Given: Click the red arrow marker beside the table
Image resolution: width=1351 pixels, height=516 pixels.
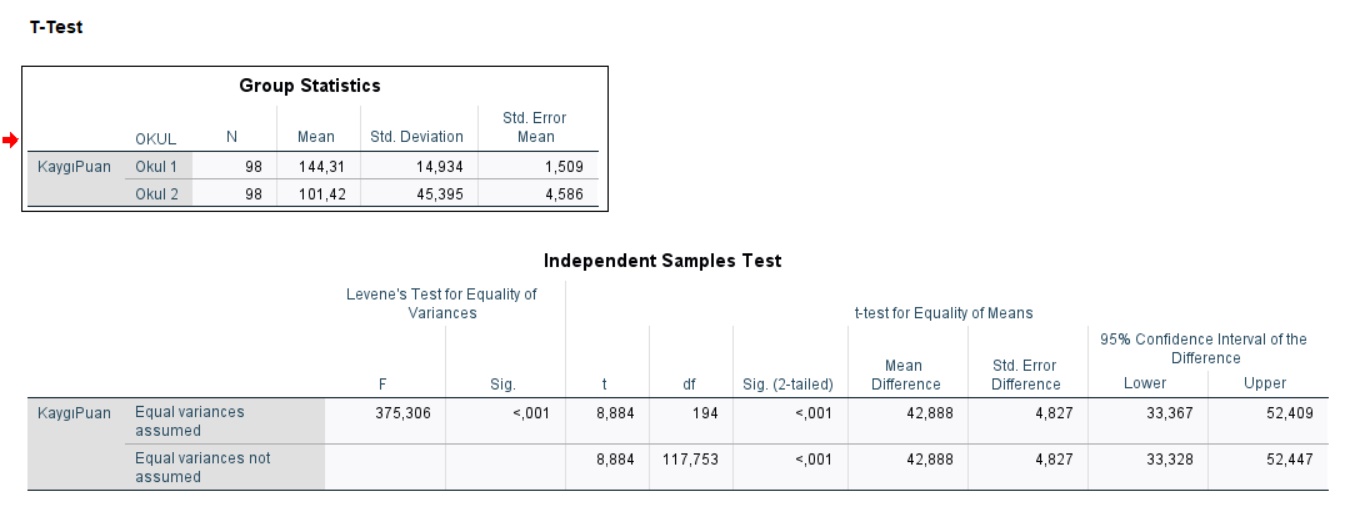Looking at the screenshot, I should [10, 141].
